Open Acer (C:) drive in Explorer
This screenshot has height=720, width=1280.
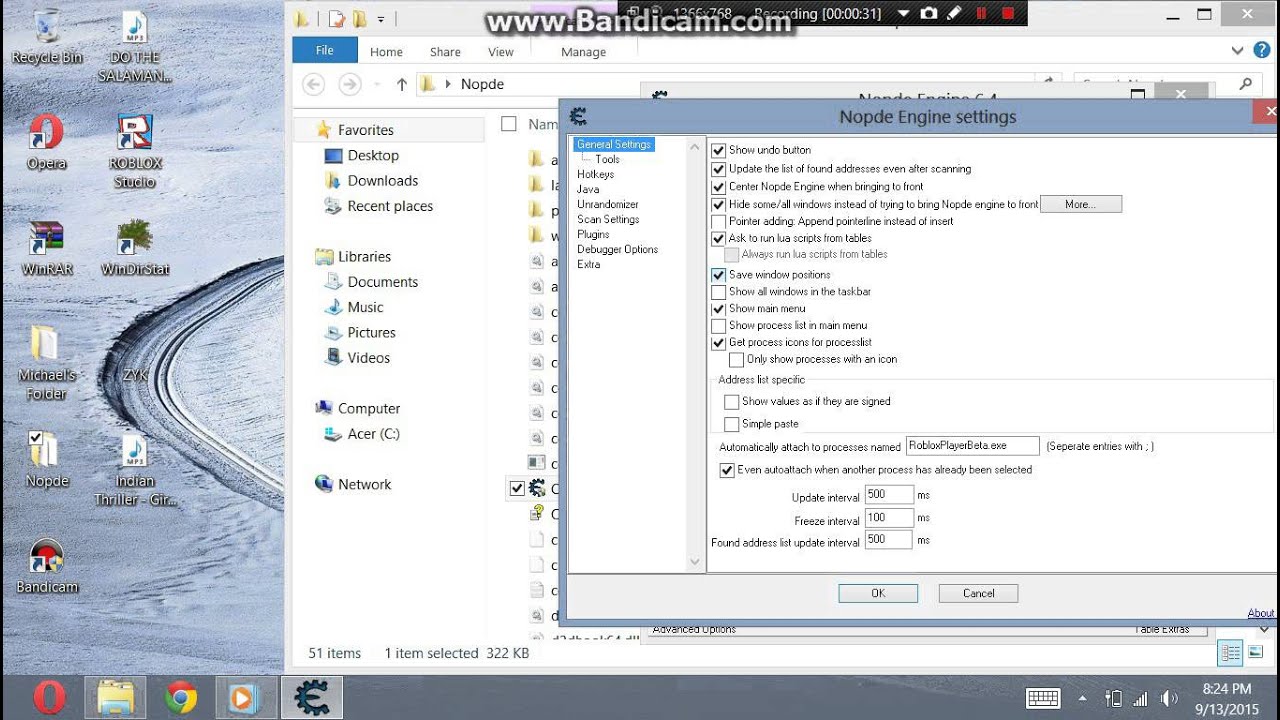(373, 434)
